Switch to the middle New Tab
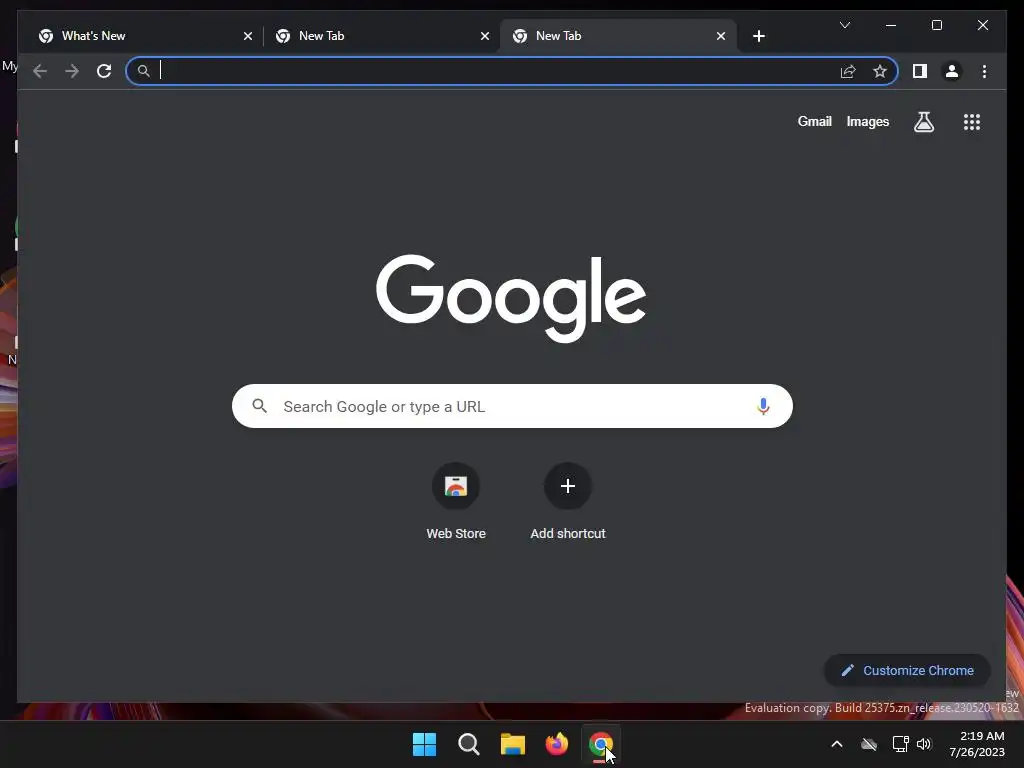 381,36
